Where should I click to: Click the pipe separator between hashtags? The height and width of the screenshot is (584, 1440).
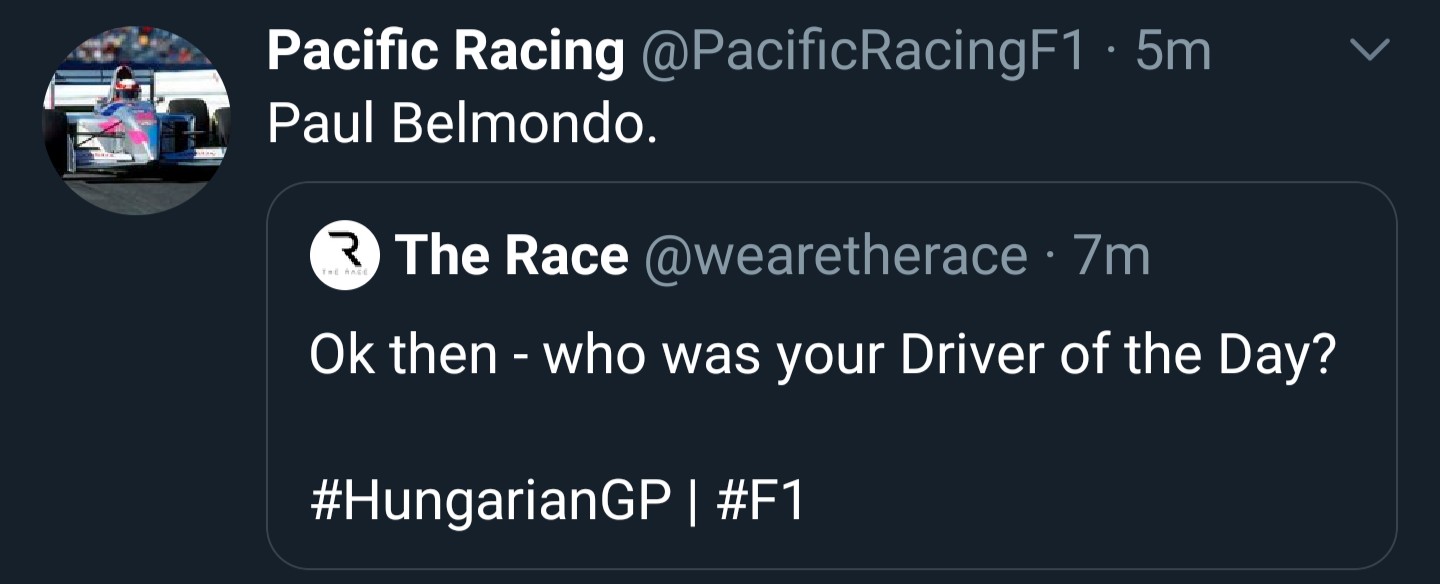click(694, 501)
